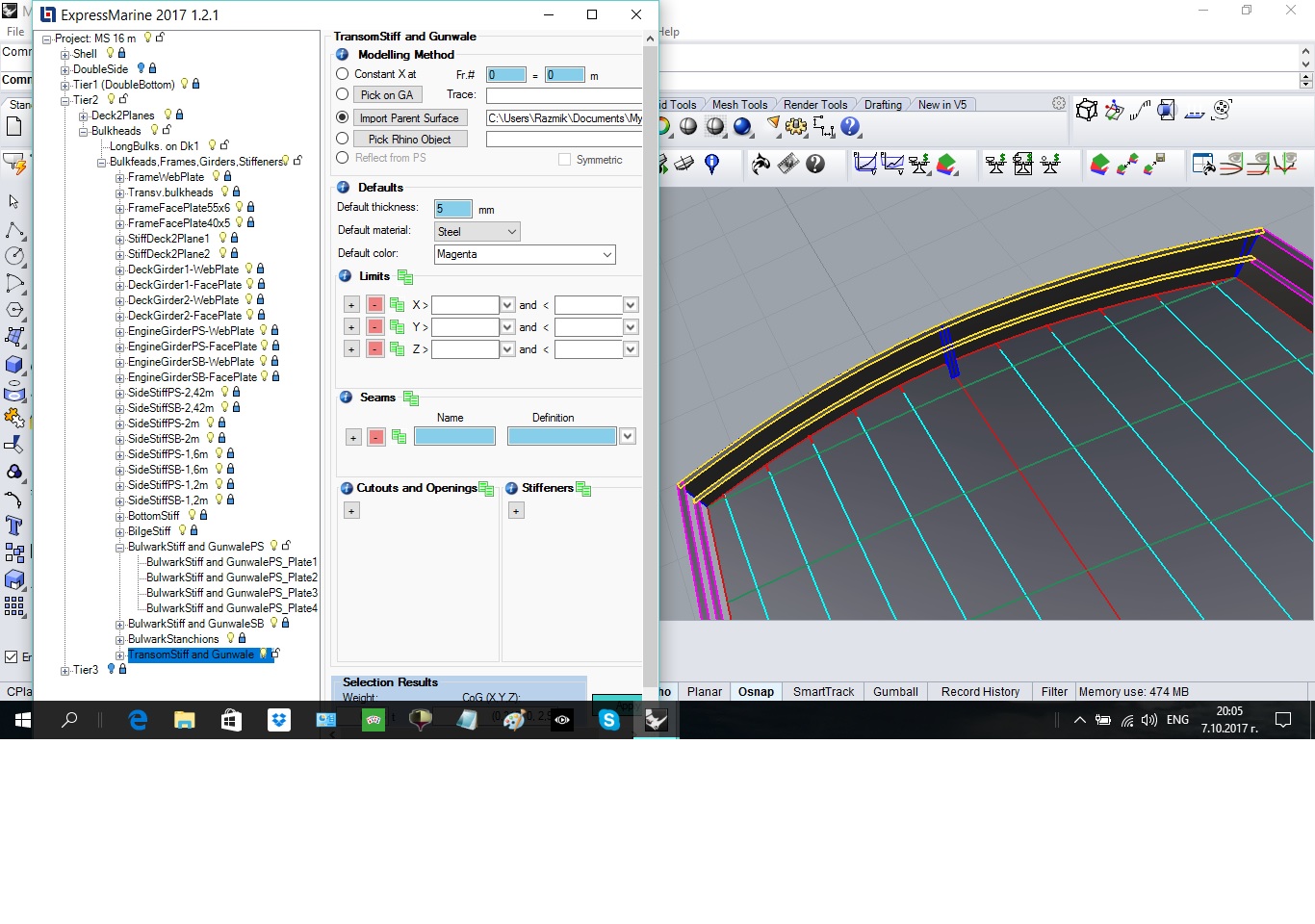Click the film strip icon in toolbar

[x=788, y=165]
